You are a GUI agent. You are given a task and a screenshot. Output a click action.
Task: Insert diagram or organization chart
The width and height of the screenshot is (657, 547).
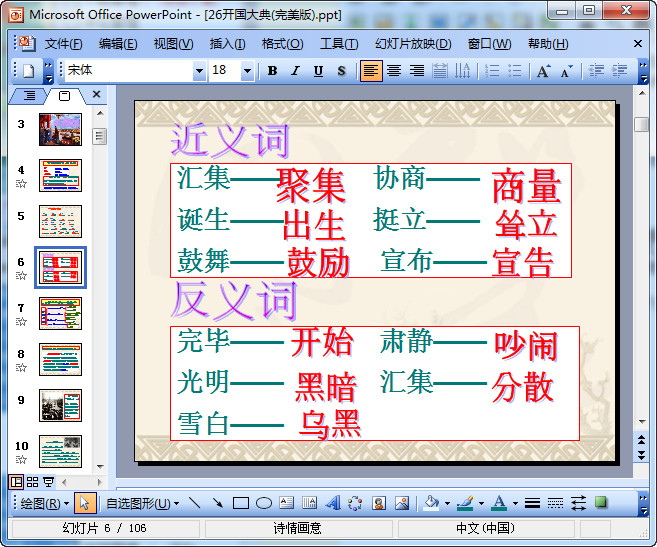[355, 503]
